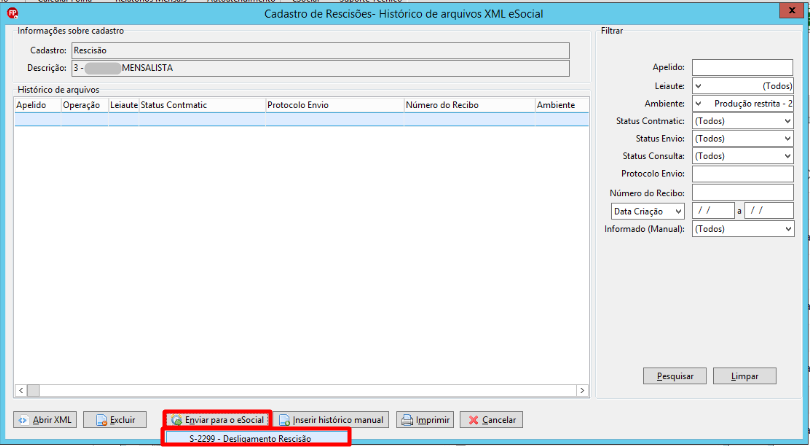Viewport: 811px width, 447px height.
Task: Click the red X icon on the Cancelar button
Action: [x=473, y=420]
